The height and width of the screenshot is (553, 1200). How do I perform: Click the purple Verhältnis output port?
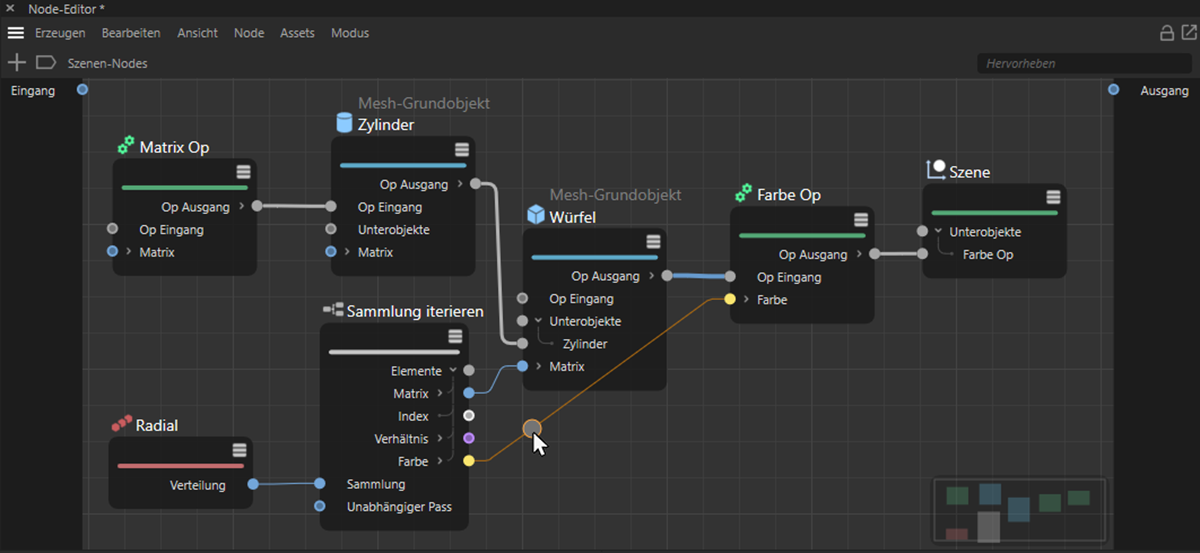pyautogui.click(x=469, y=439)
